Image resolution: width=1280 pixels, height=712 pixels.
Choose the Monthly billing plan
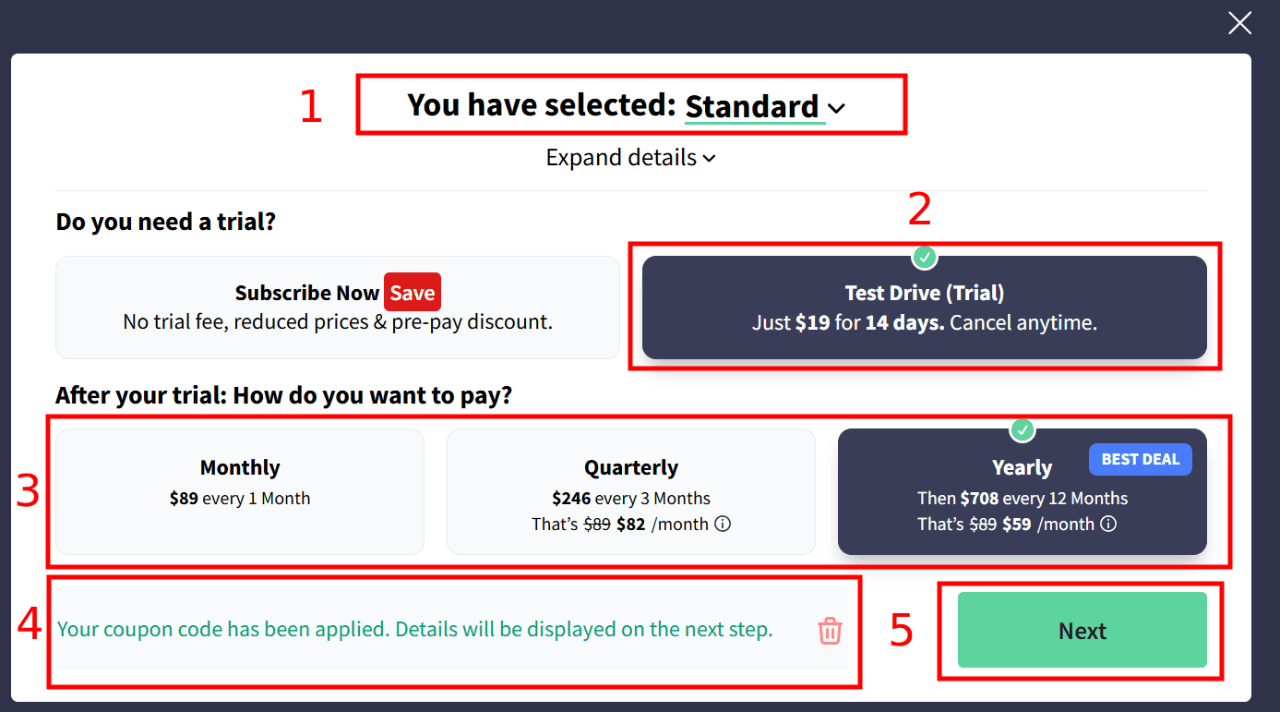point(240,491)
